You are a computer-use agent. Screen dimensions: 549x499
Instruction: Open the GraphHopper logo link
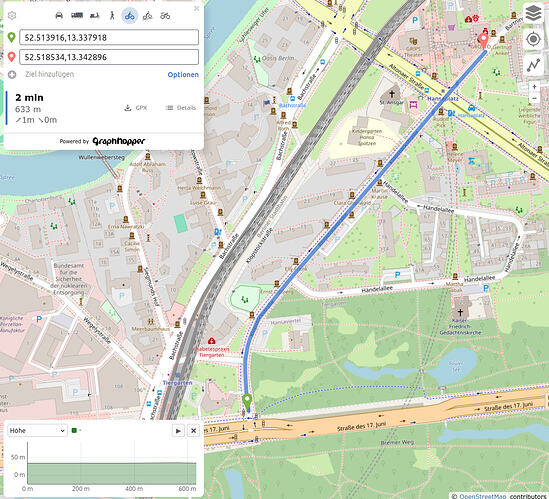(119, 141)
